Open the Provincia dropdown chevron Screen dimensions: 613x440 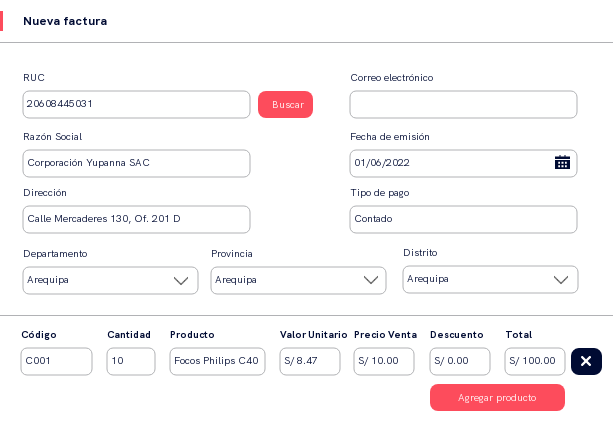[371, 281]
